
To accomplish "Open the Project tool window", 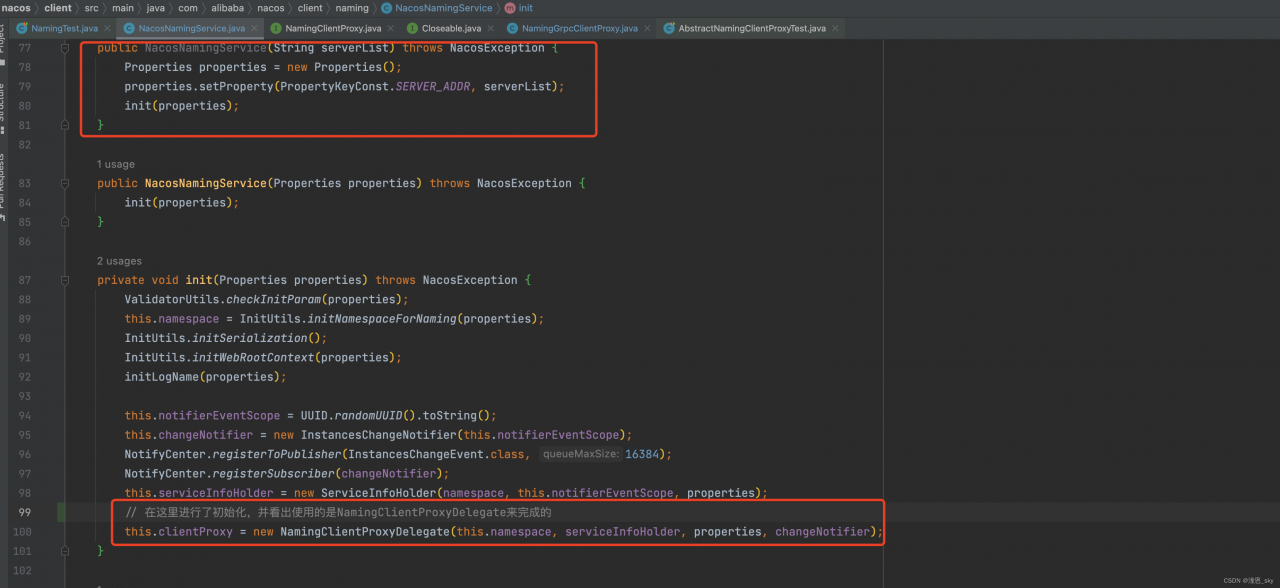I will coord(3,40).
